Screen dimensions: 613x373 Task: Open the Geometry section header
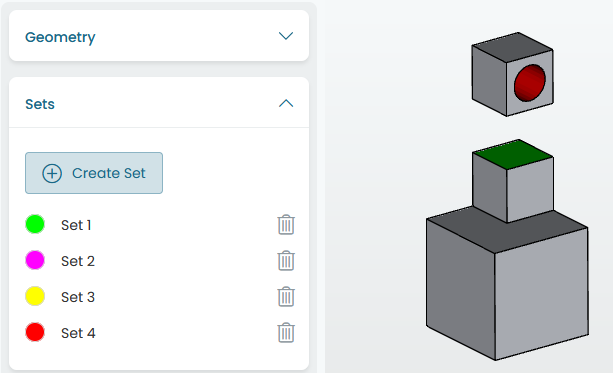coord(159,36)
